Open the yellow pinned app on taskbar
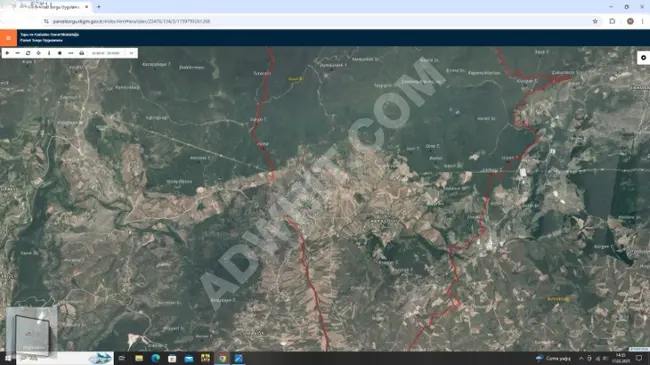Image resolution: width=650 pixels, height=365 pixels. click(x=205, y=358)
